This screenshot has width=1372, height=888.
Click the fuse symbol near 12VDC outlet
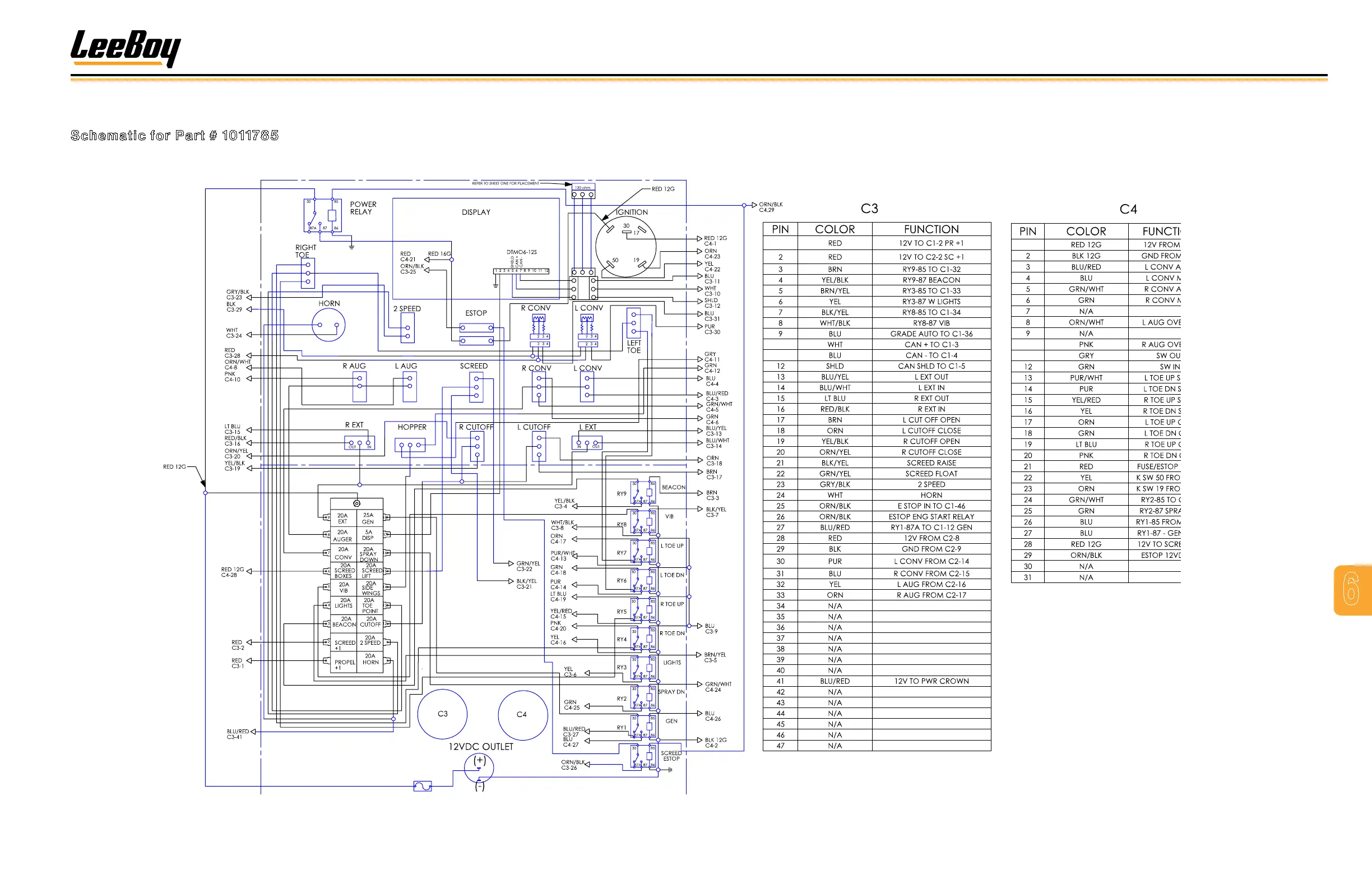[x=423, y=786]
